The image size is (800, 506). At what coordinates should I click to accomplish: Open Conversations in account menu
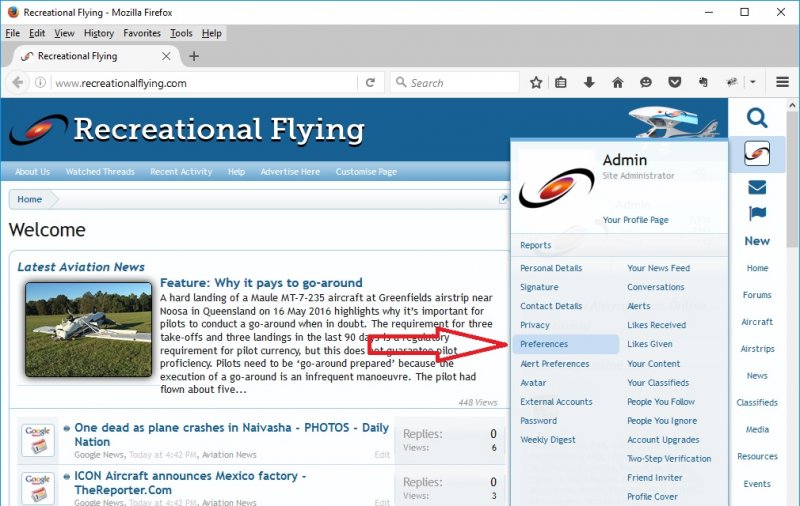(x=656, y=287)
